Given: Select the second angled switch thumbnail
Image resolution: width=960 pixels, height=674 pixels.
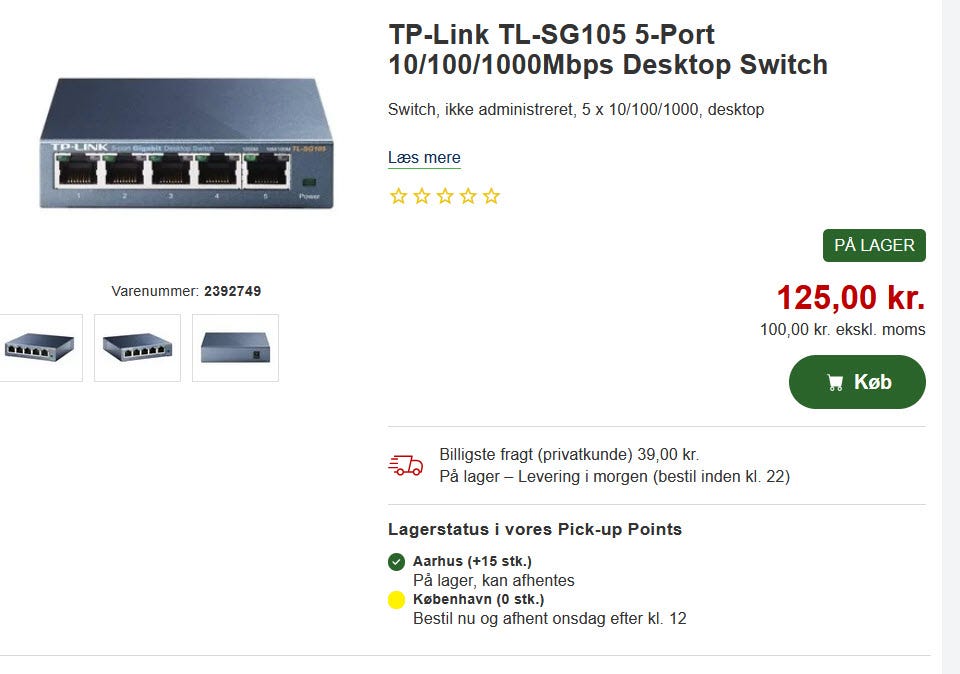Looking at the screenshot, I should pyautogui.click(x=137, y=348).
